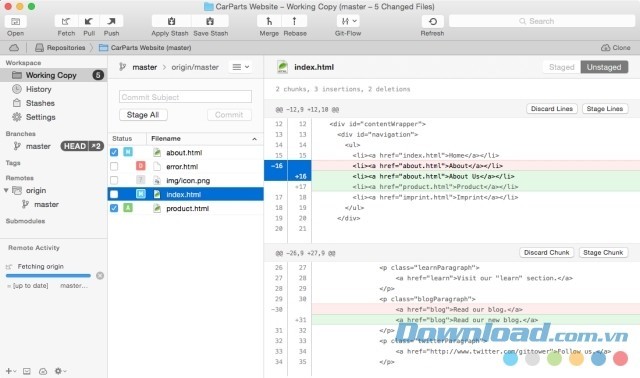Select img/icon.png in the file list

(x=186, y=180)
